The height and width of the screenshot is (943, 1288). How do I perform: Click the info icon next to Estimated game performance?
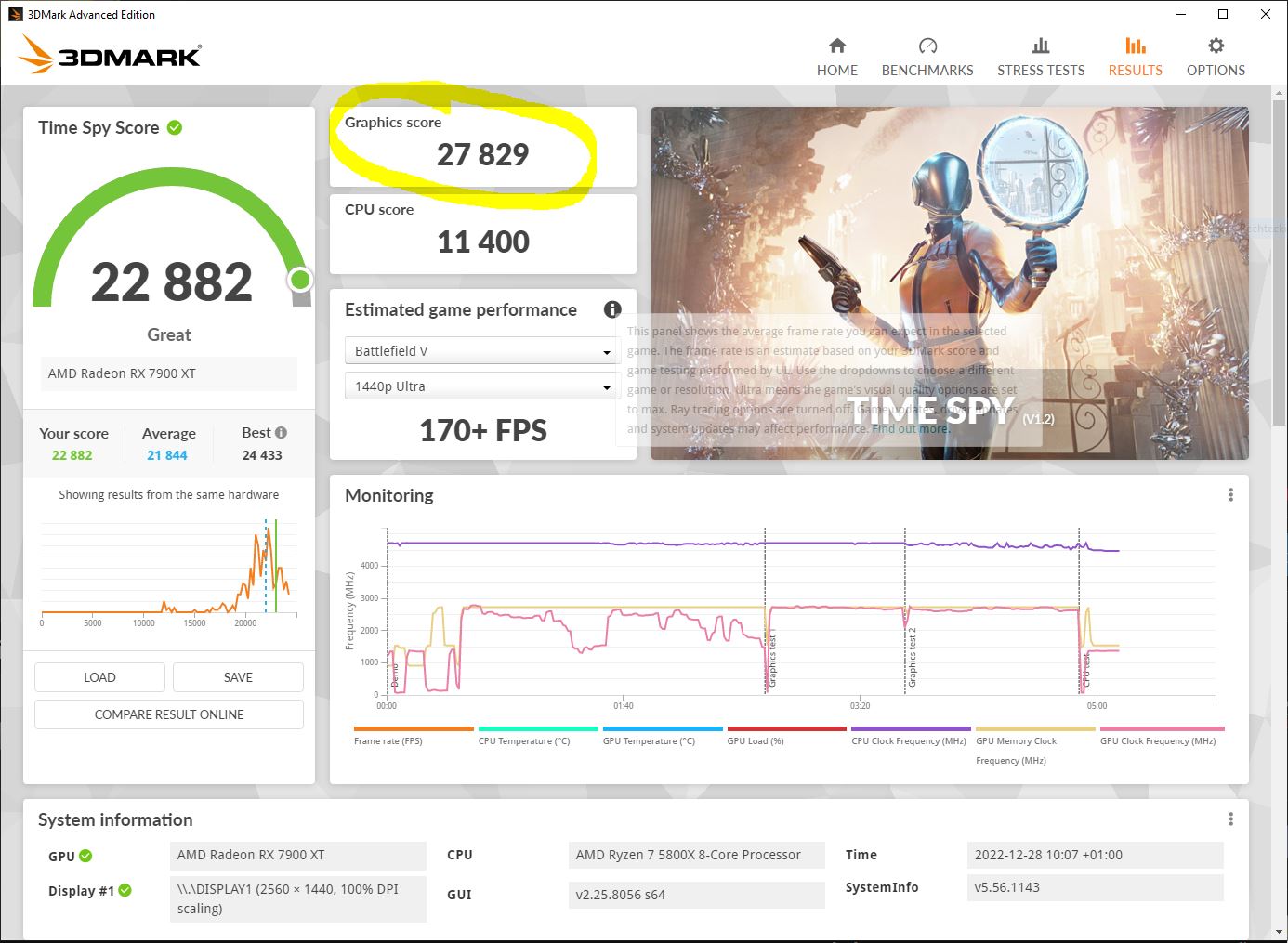point(612,309)
